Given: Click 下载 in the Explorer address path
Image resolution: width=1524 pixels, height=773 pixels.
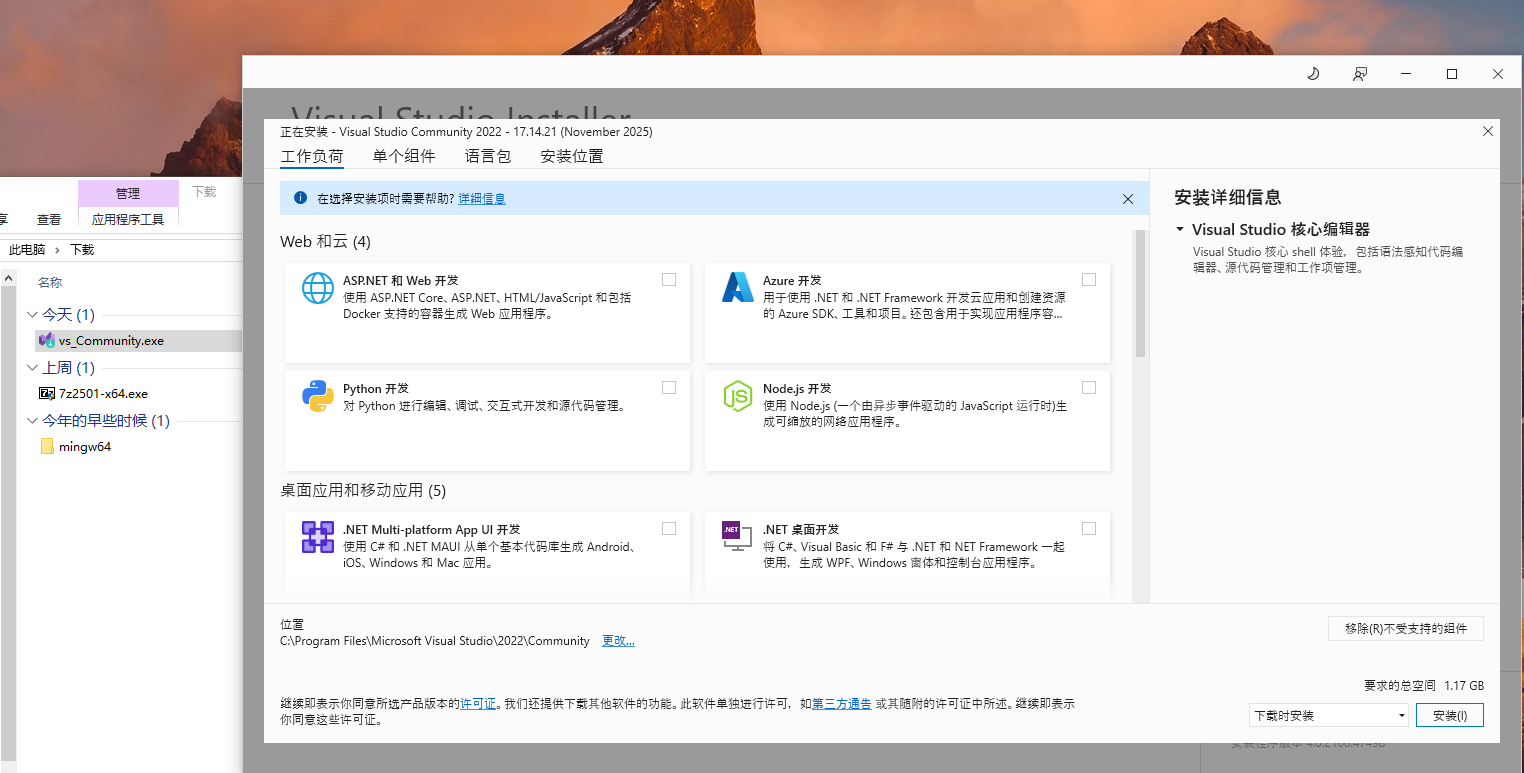Looking at the screenshot, I should (x=82, y=250).
